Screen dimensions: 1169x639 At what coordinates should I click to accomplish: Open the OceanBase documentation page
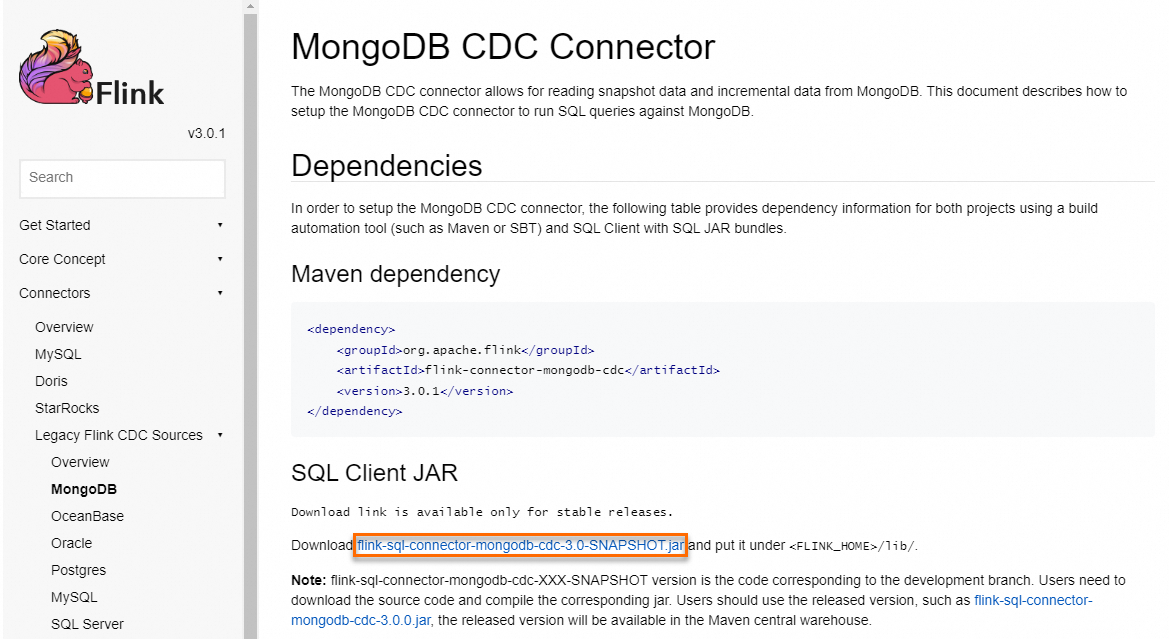pos(88,515)
